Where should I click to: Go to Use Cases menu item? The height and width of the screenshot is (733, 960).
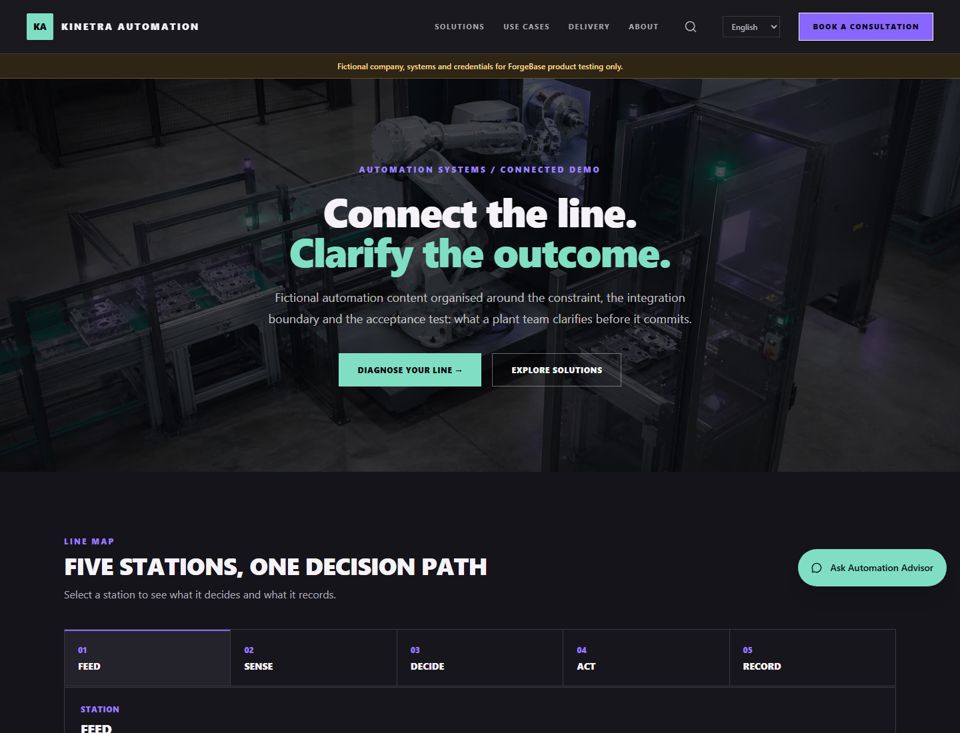(x=527, y=27)
